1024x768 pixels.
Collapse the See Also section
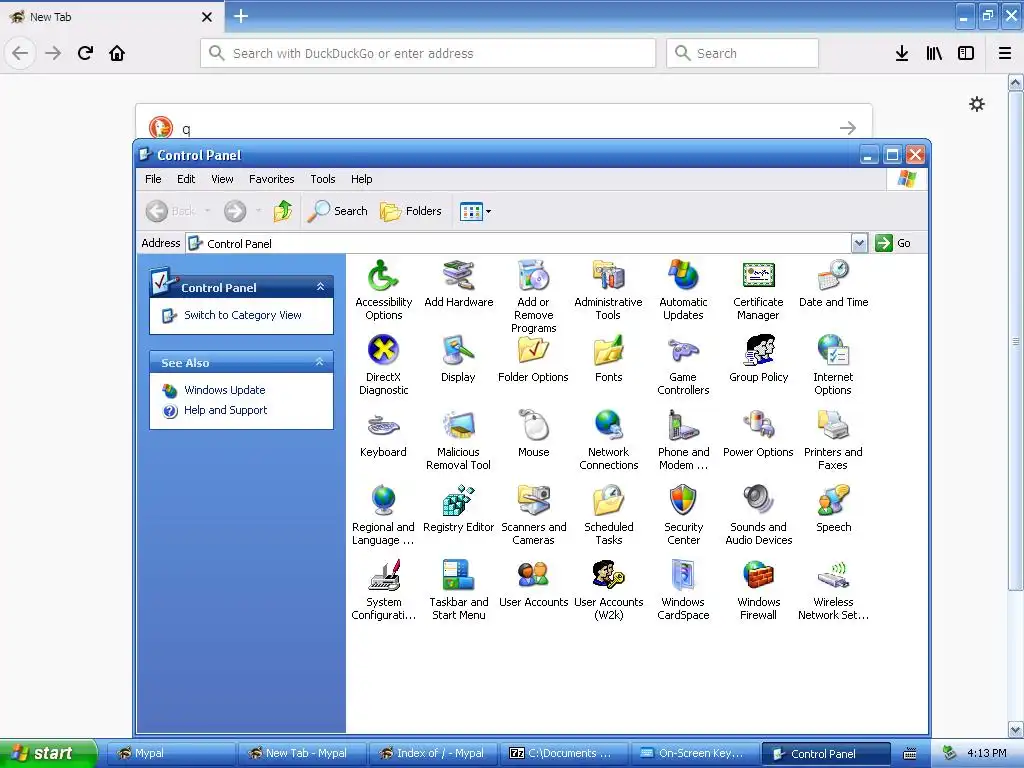pos(319,362)
